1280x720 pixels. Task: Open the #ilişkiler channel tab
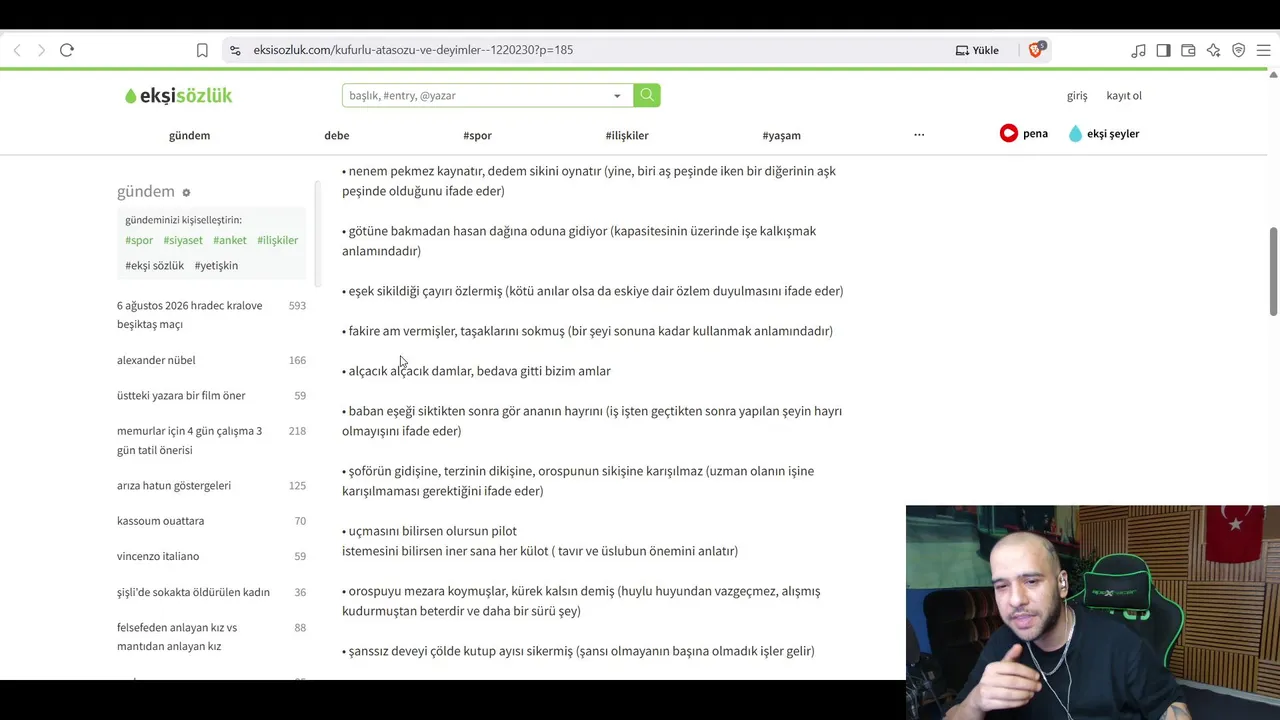pyautogui.click(x=627, y=136)
